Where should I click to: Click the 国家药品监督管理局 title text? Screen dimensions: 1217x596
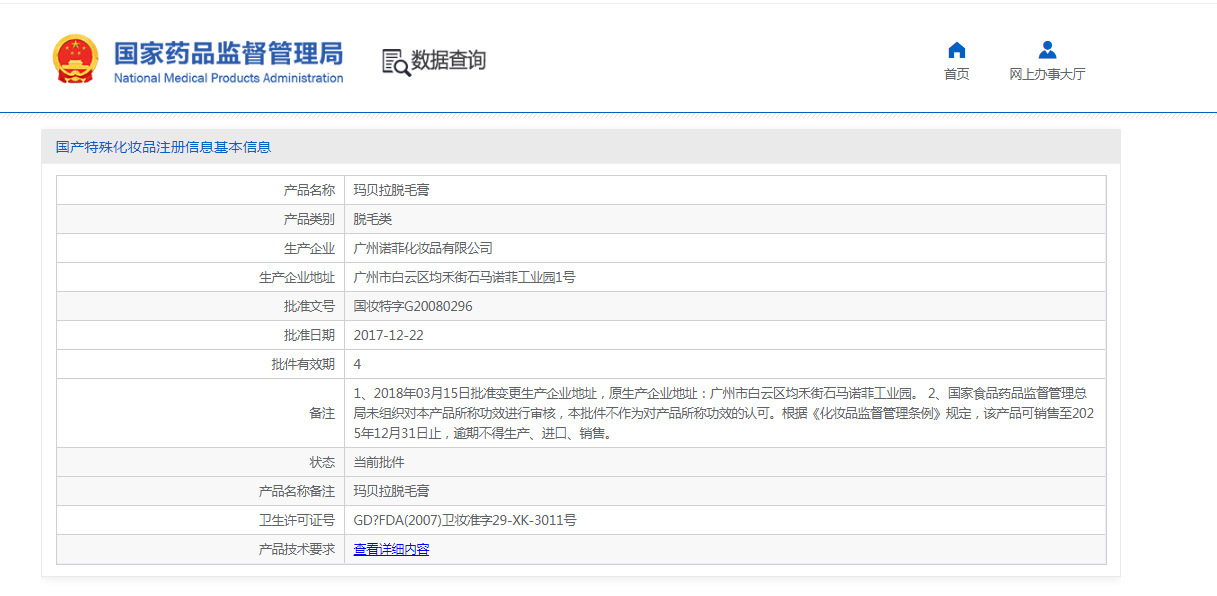coord(228,53)
